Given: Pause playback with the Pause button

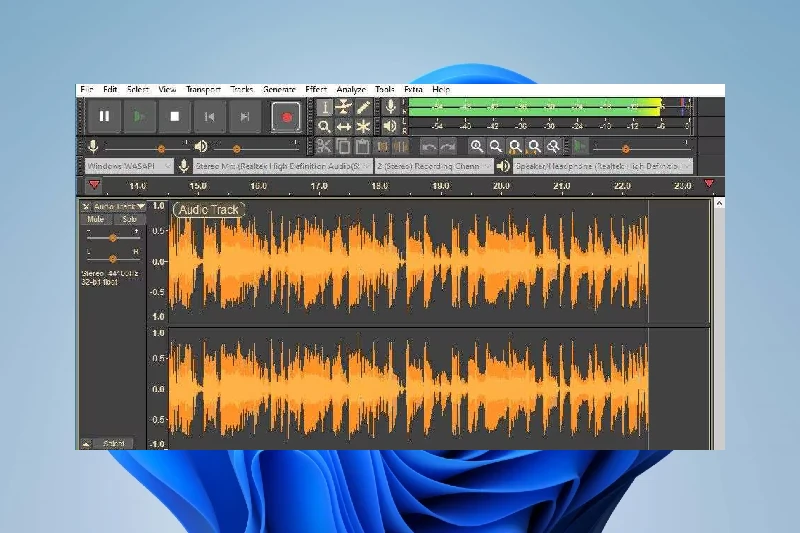Looking at the screenshot, I should coord(104,116).
